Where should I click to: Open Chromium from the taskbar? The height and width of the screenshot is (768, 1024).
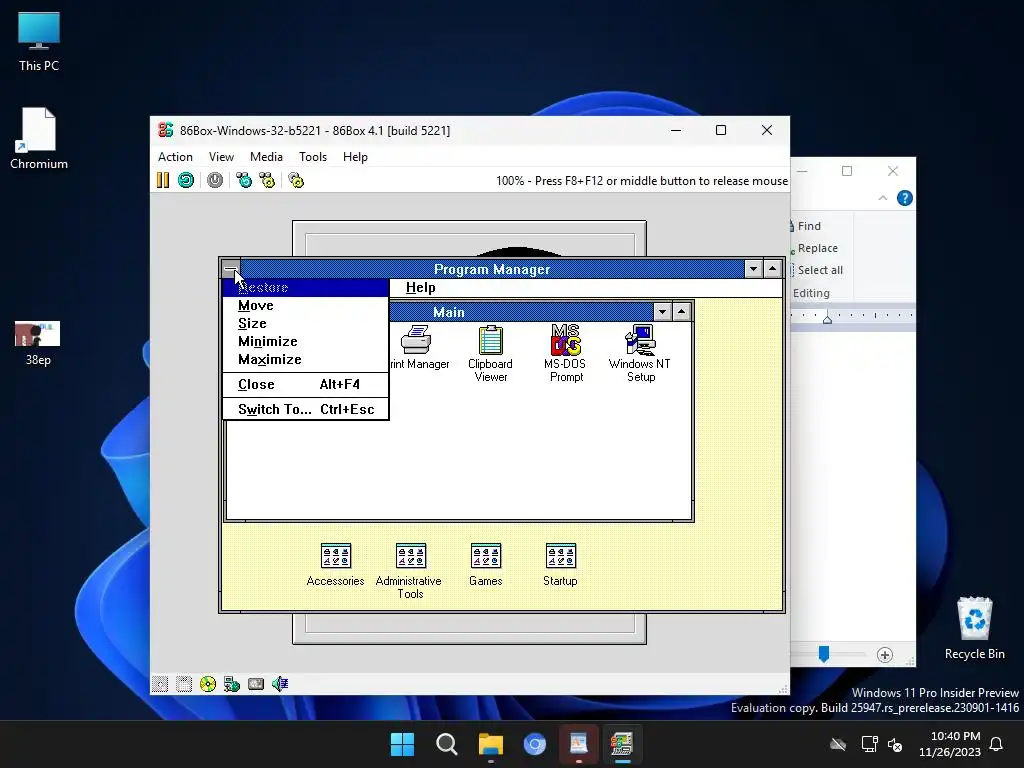point(535,744)
